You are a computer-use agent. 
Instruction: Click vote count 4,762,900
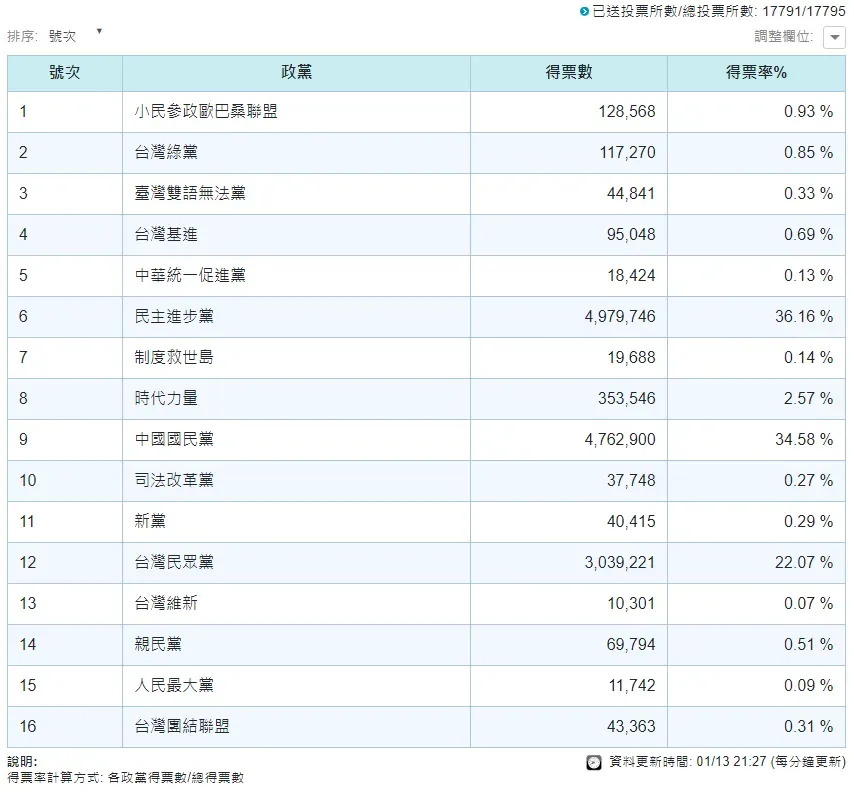620,440
